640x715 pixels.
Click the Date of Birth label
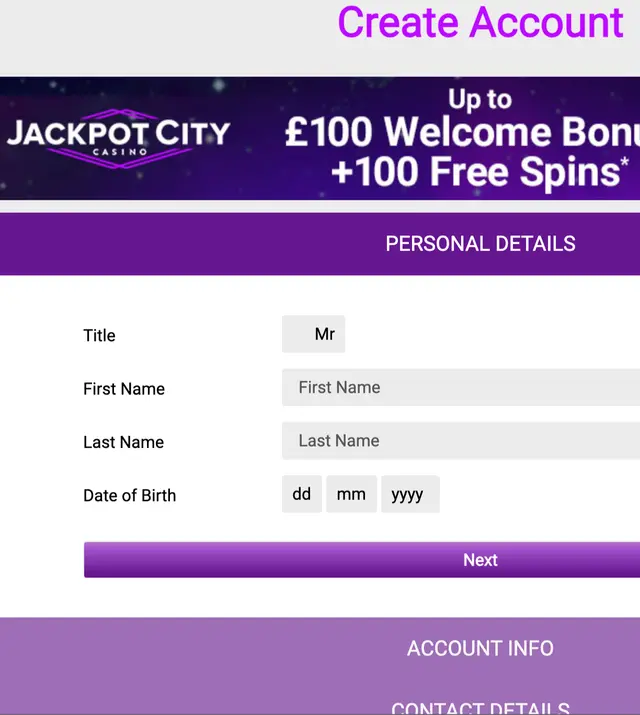(x=129, y=495)
